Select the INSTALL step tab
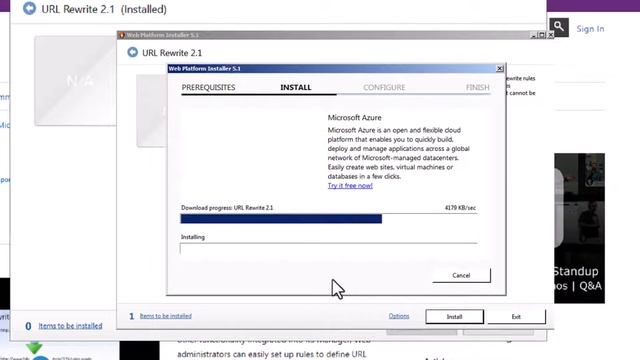 (x=296, y=87)
